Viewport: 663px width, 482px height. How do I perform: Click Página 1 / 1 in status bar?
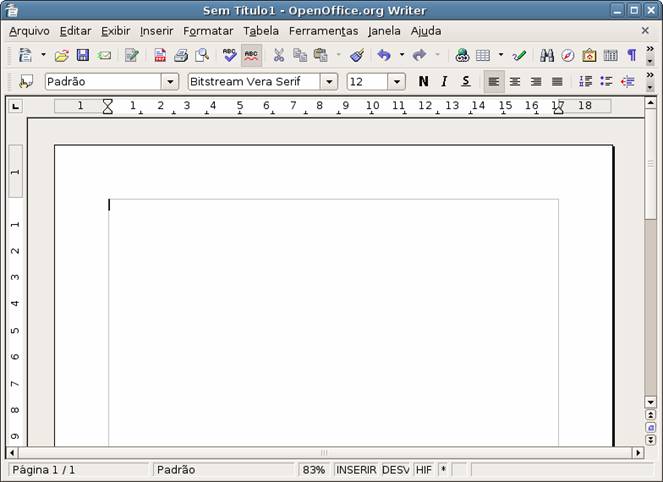(x=78, y=470)
